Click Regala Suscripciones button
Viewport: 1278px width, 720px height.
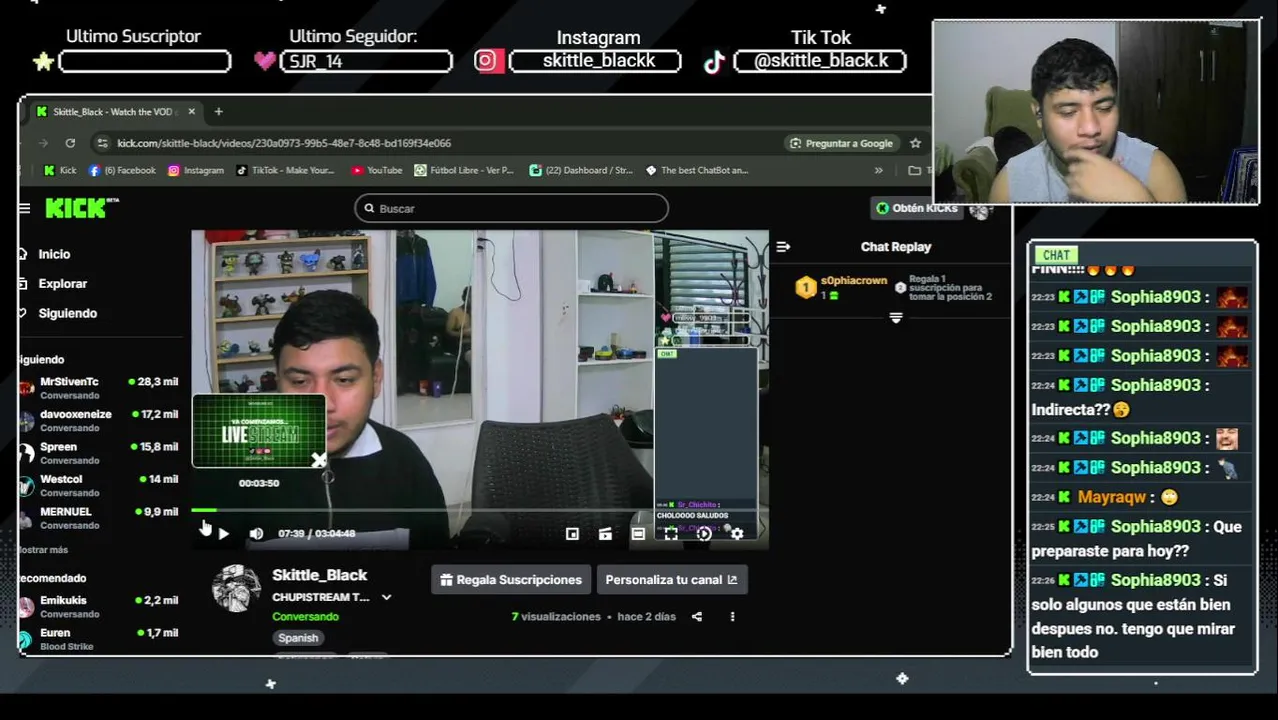(x=511, y=580)
